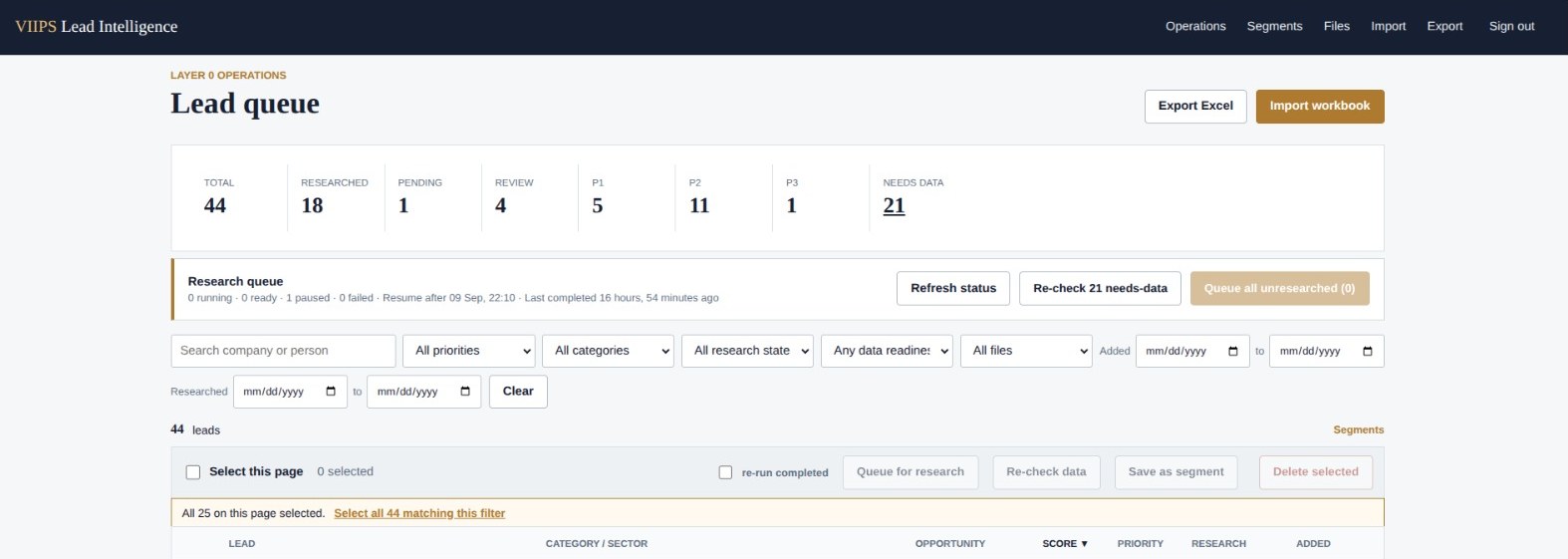Click the Re-check data button
Image resolution: width=1568 pixels, height=559 pixels.
[1046, 472]
